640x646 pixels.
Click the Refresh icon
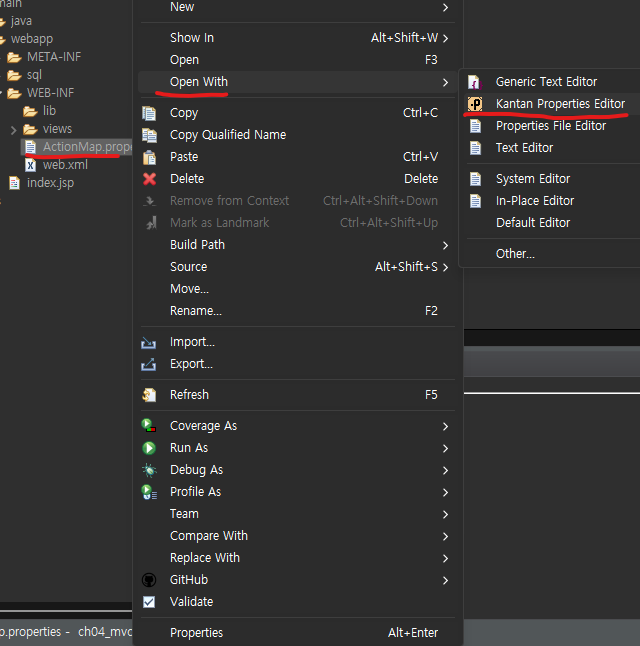pyautogui.click(x=149, y=395)
